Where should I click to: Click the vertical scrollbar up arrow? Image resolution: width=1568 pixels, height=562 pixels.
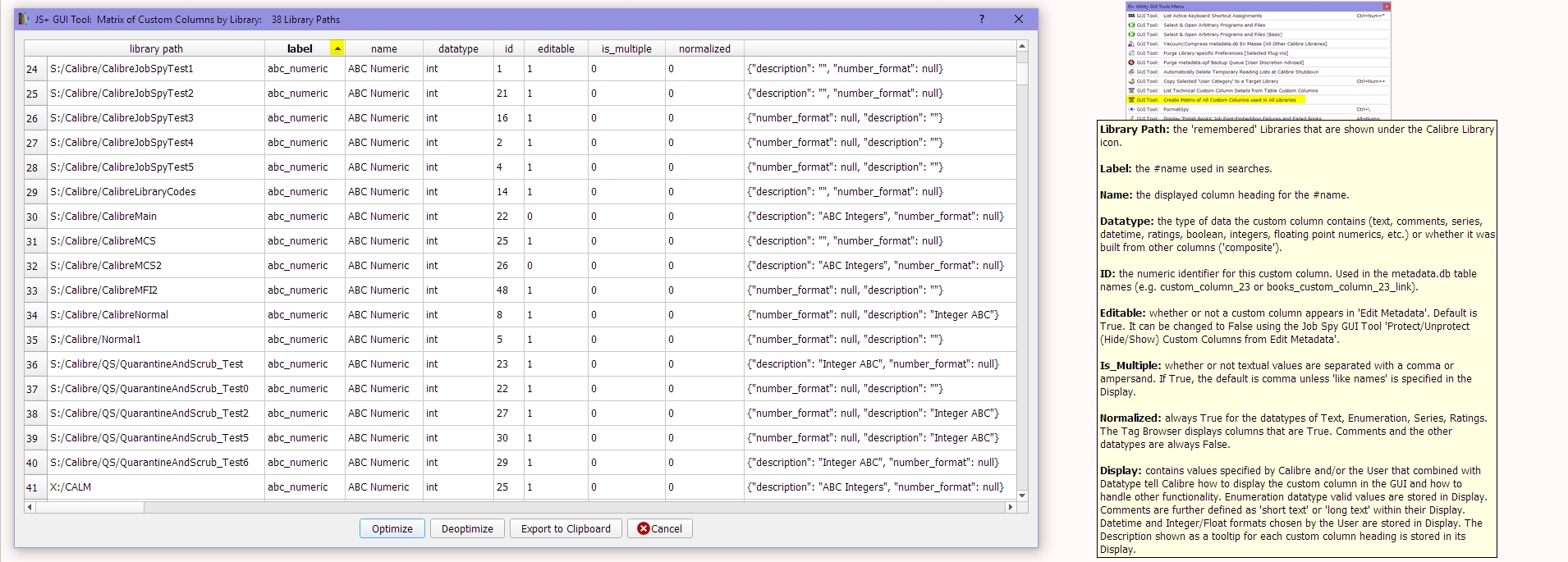click(1022, 46)
